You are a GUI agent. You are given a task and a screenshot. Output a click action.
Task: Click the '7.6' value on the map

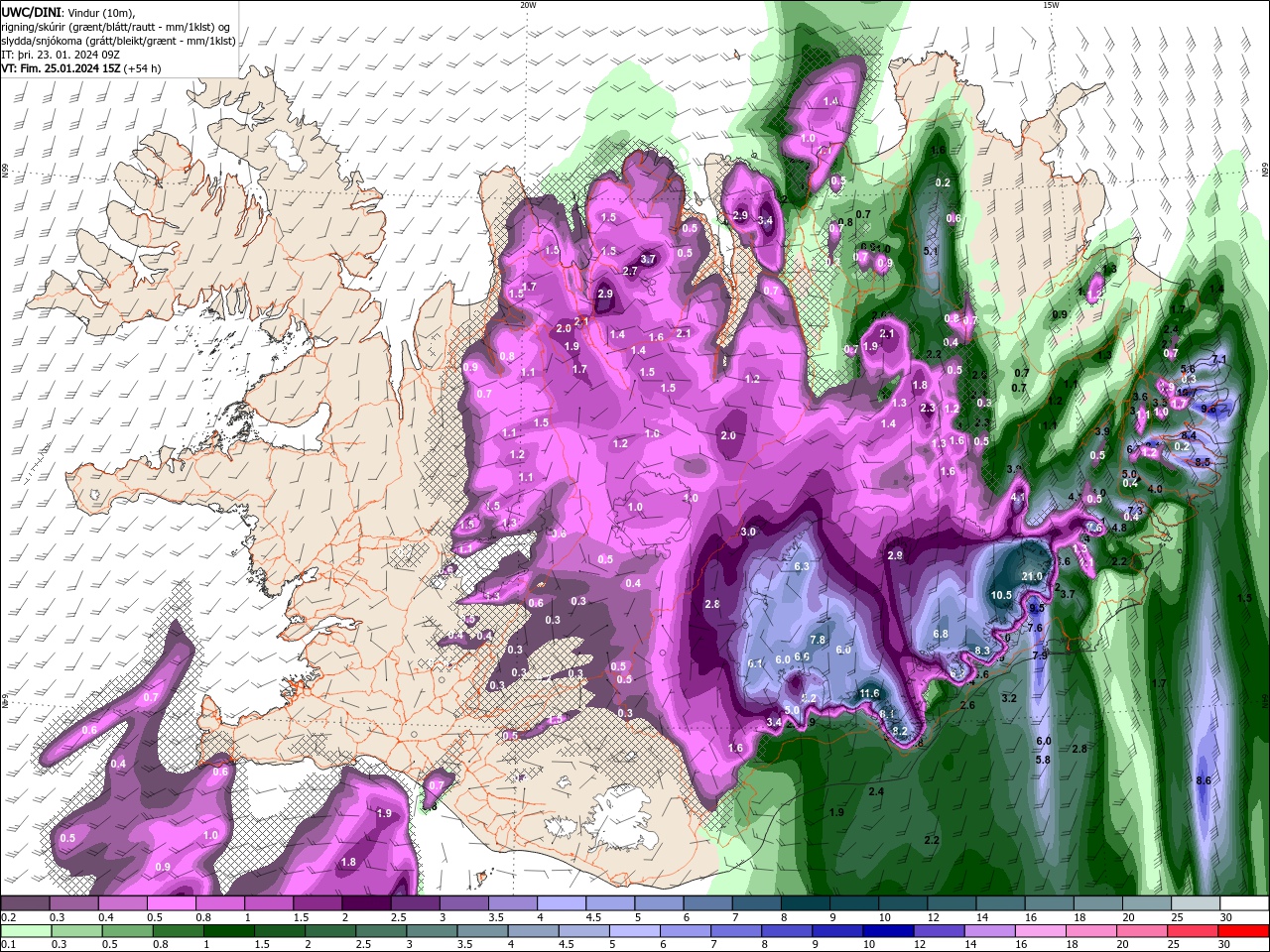click(1034, 628)
